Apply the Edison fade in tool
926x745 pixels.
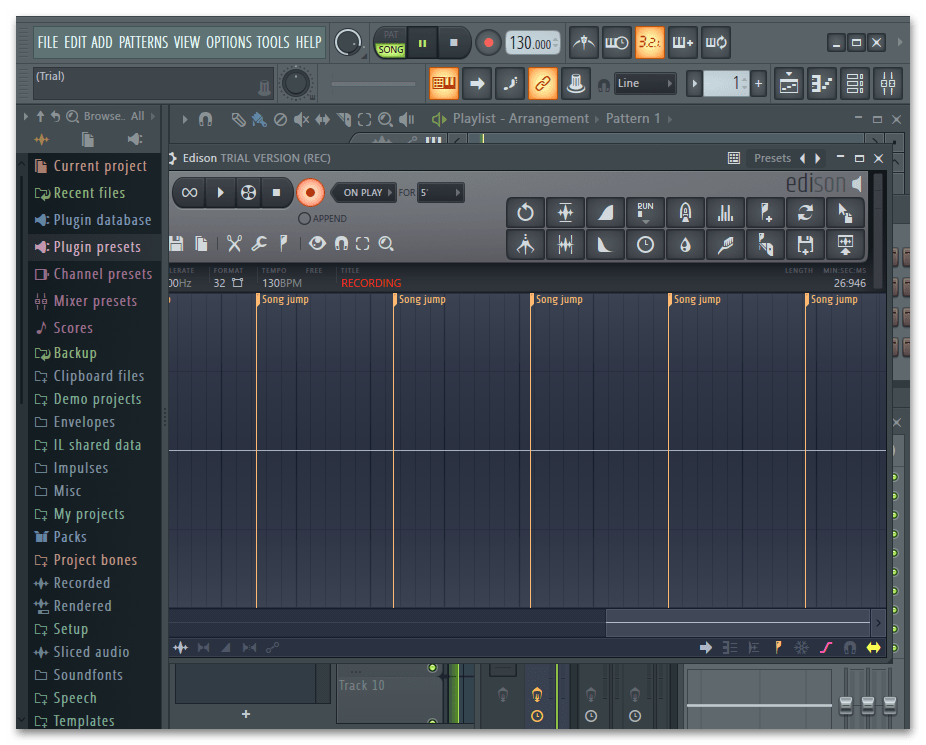(605, 213)
